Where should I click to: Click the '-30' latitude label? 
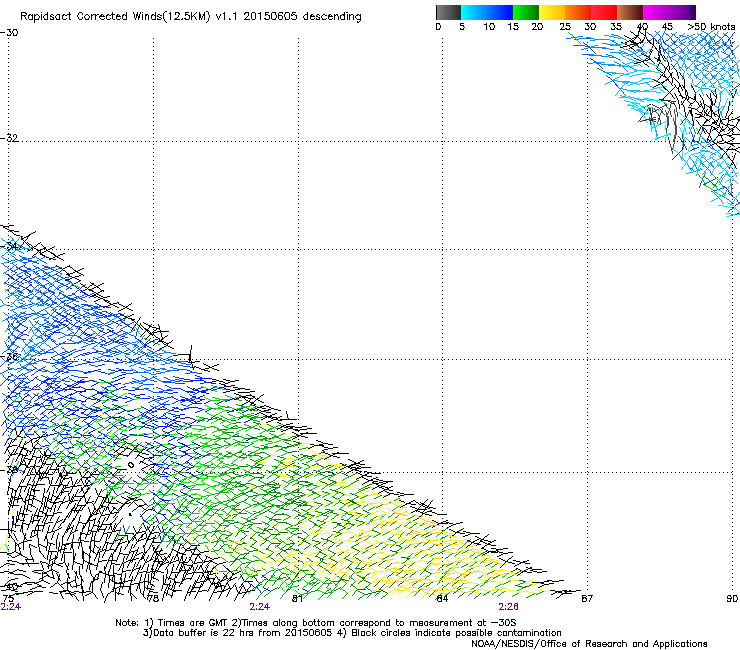pyautogui.click(x=9, y=33)
